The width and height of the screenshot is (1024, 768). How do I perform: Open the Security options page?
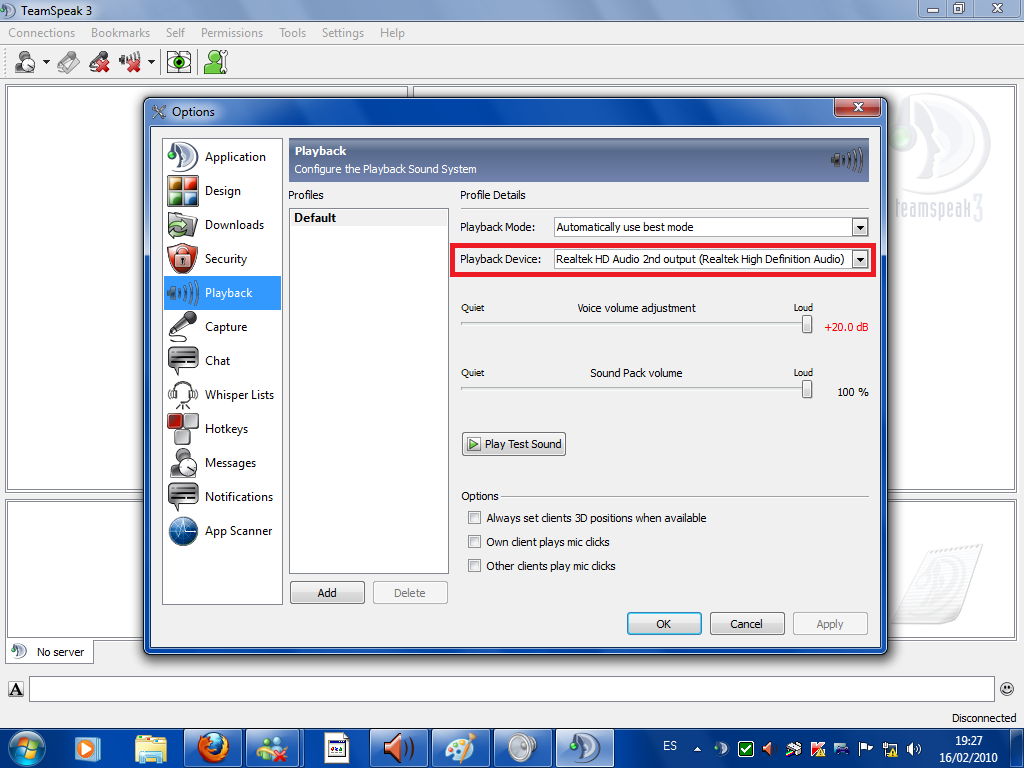(222, 259)
